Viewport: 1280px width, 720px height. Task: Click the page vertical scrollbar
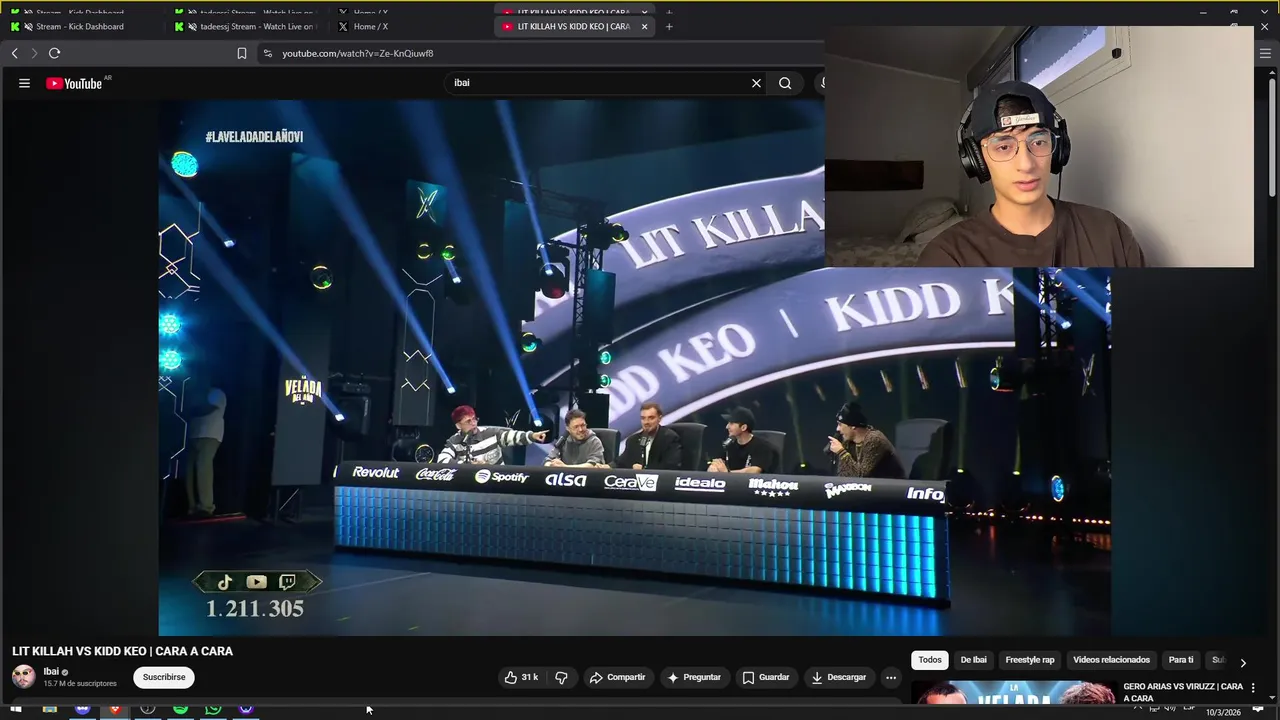tap(1273, 135)
